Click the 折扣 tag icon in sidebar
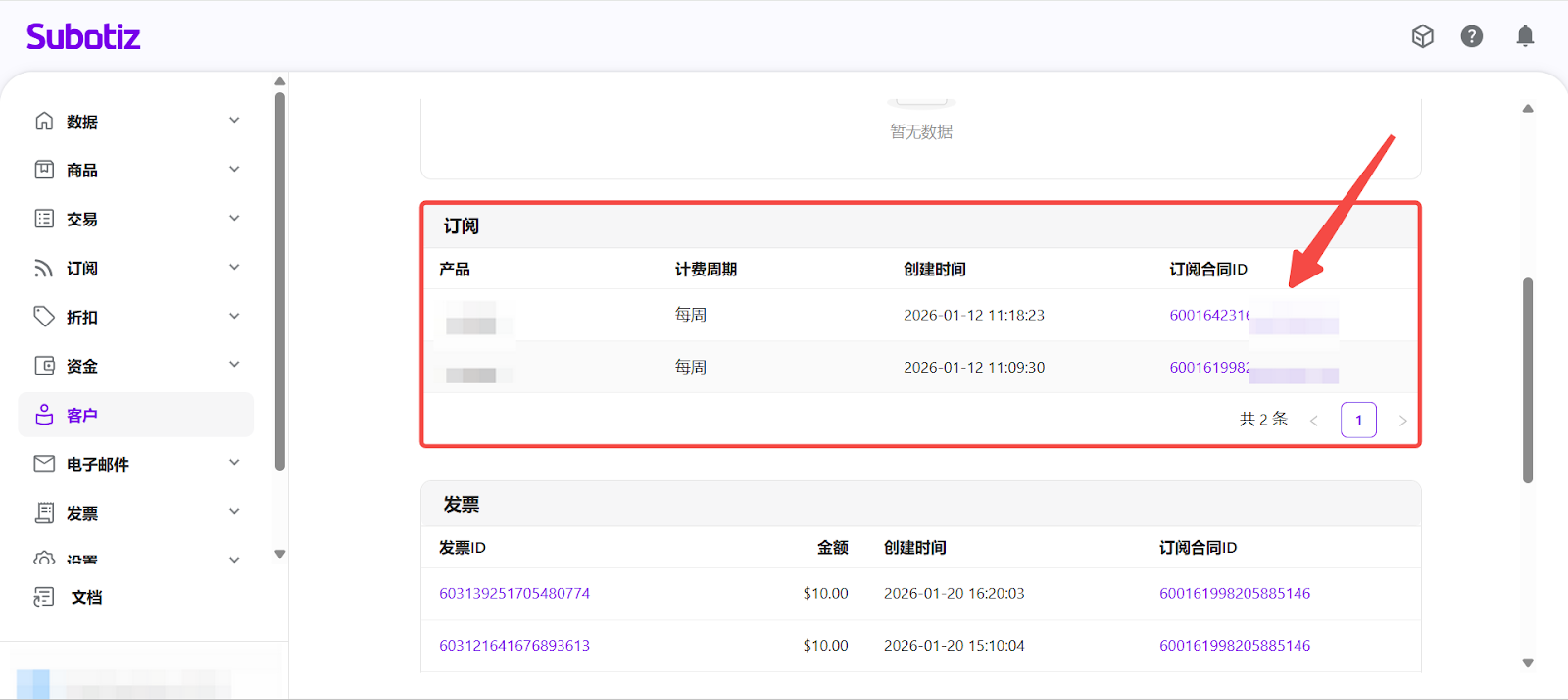Viewport: 1568px width, 700px height. point(44,317)
